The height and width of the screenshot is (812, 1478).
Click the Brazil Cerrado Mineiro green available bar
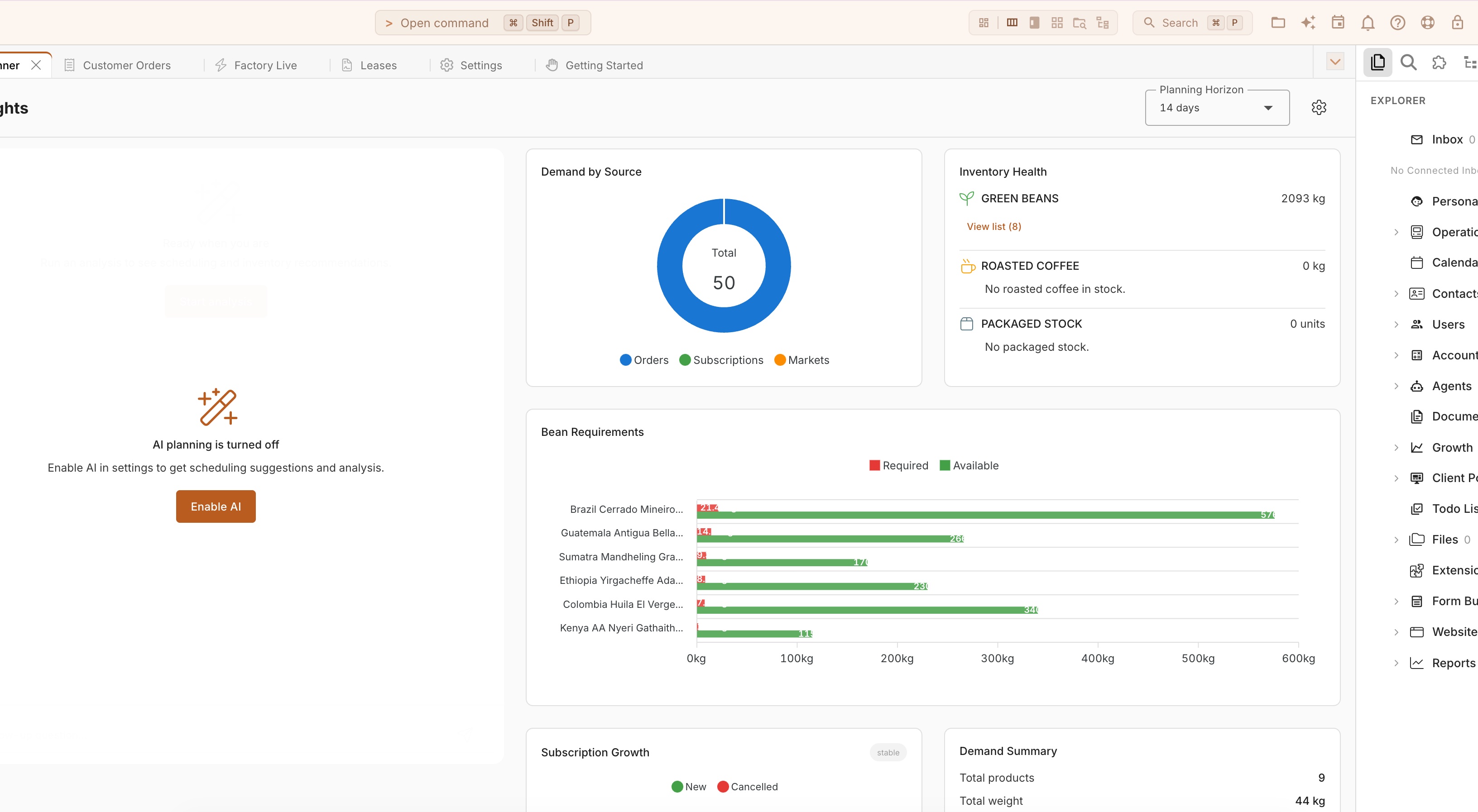985,515
